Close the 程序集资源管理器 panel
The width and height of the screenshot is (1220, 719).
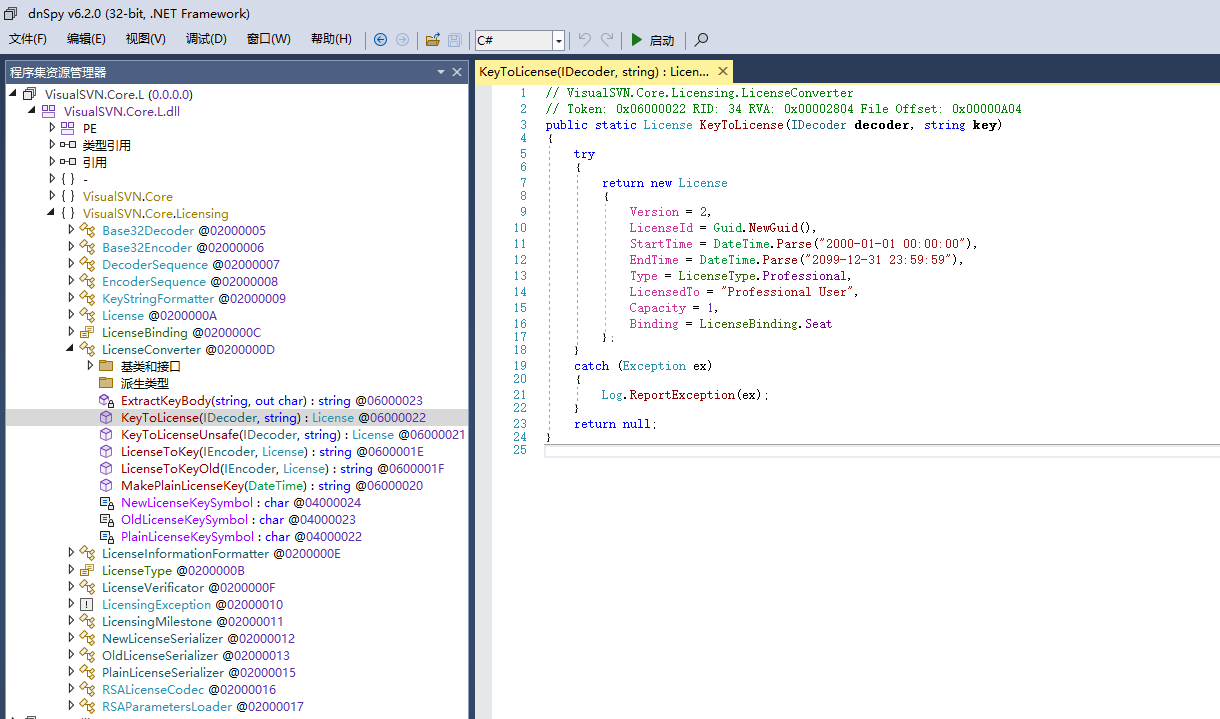[457, 72]
